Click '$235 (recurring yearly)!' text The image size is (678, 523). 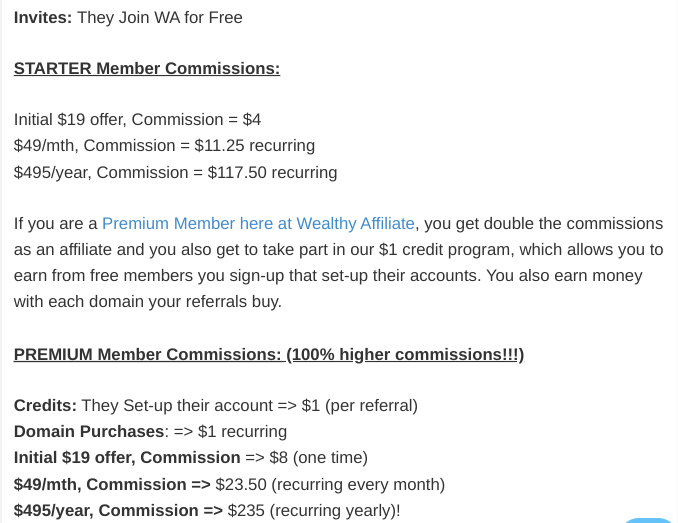pyautogui.click(x=314, y=510)
